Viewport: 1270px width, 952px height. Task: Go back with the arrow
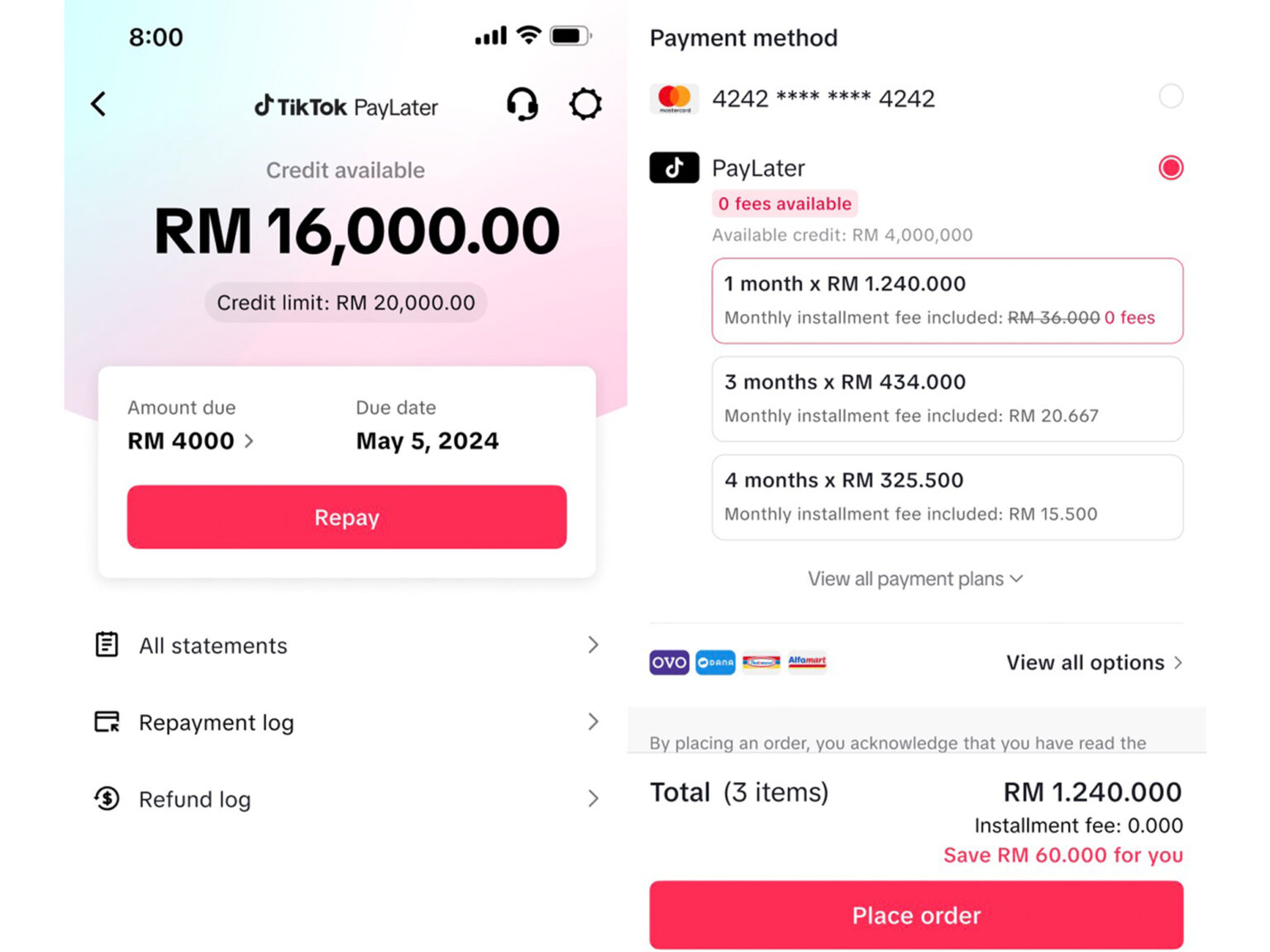[x=98, y=104]
